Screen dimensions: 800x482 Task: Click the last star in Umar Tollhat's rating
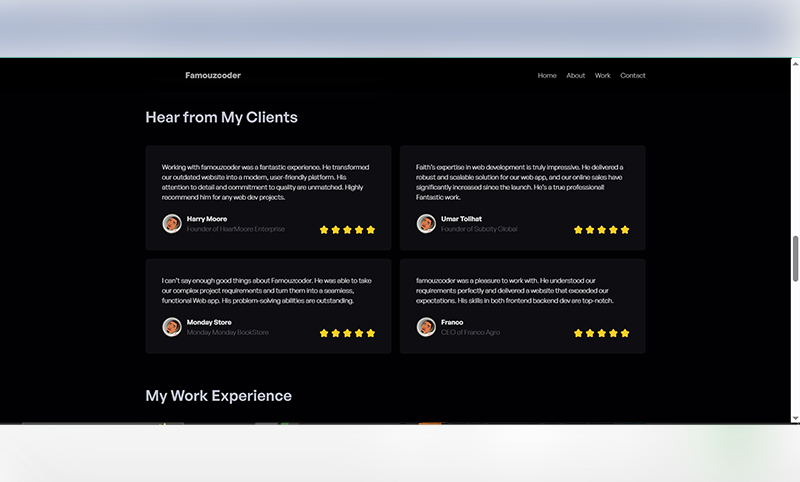625,230
